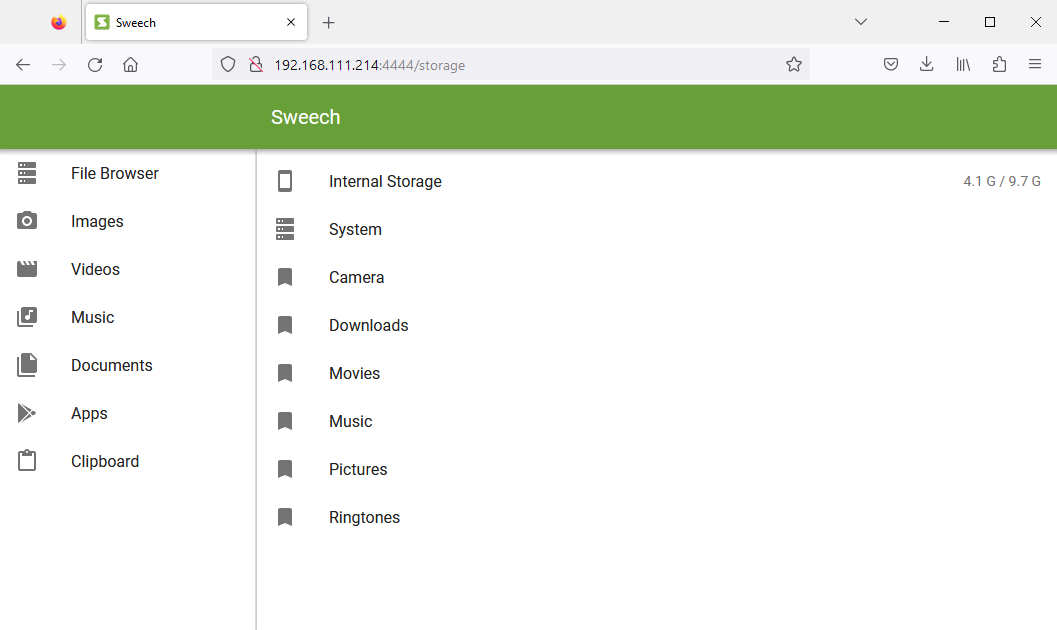Click the Camera bookmark icon
The image size is (1057, 630).
coord(285,277)
